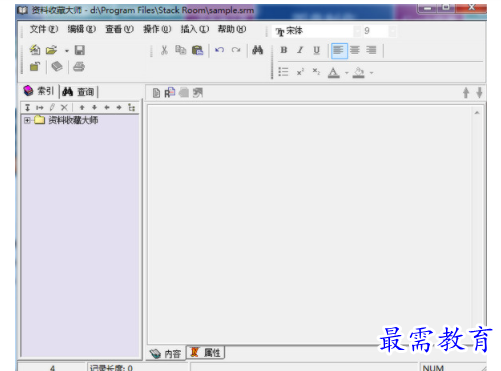Click the previous record up arrow

point(466,93)
